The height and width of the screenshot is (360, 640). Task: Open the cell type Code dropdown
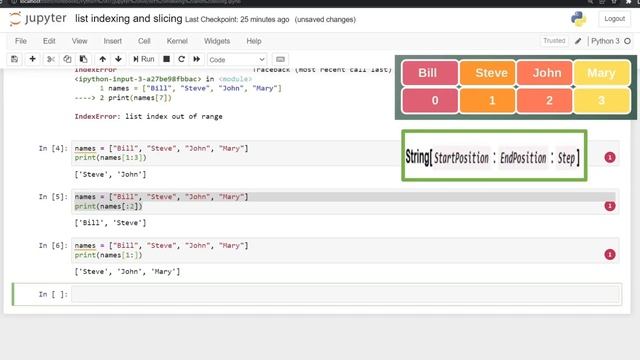(237, 60)
